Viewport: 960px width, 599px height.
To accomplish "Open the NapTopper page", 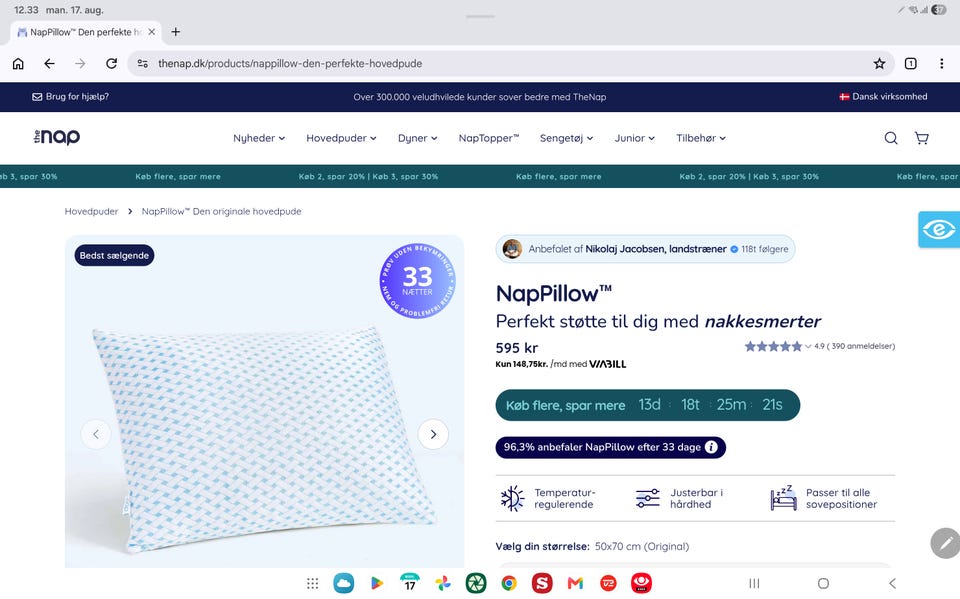I will pyautogui.click(x=489, y=138).
